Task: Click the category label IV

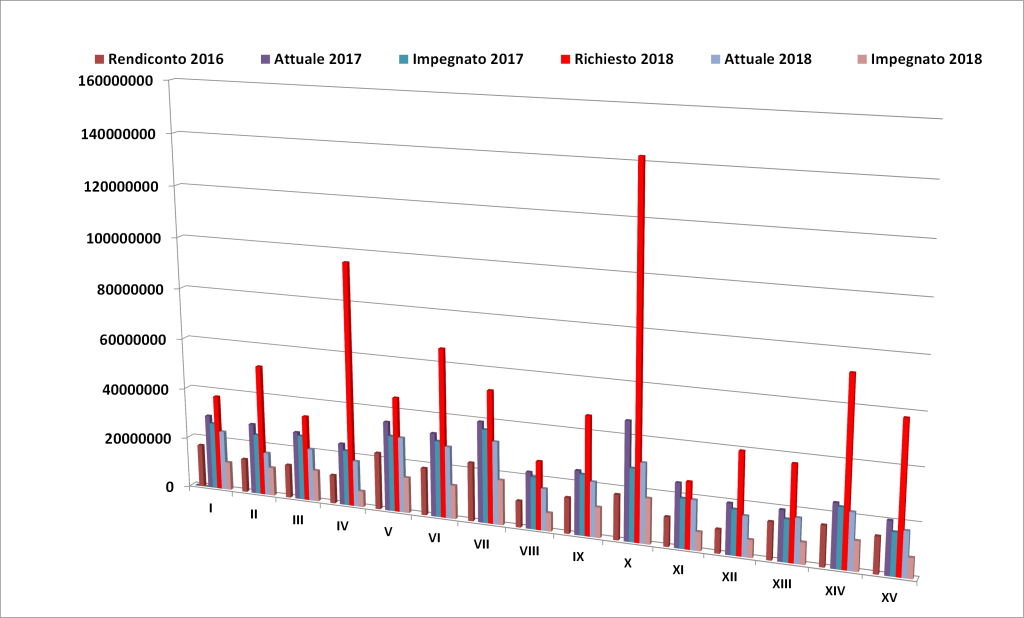Action: coord(342,525)
